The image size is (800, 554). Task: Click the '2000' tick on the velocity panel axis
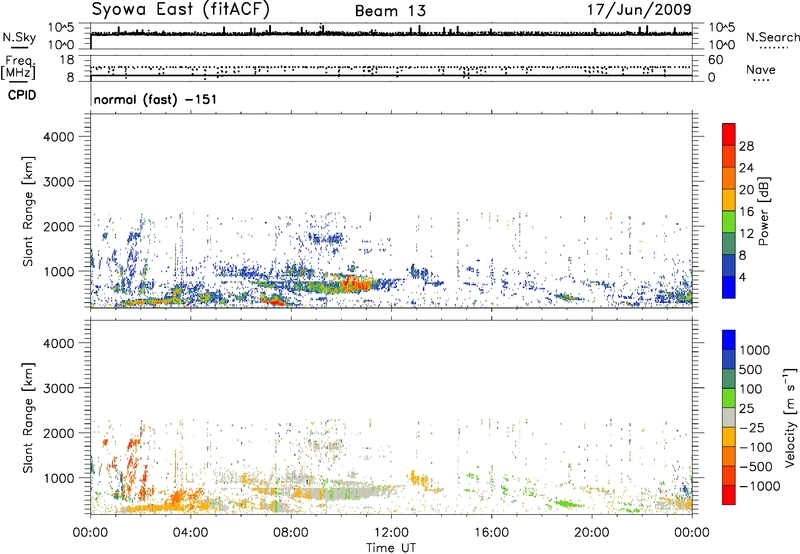59,433
